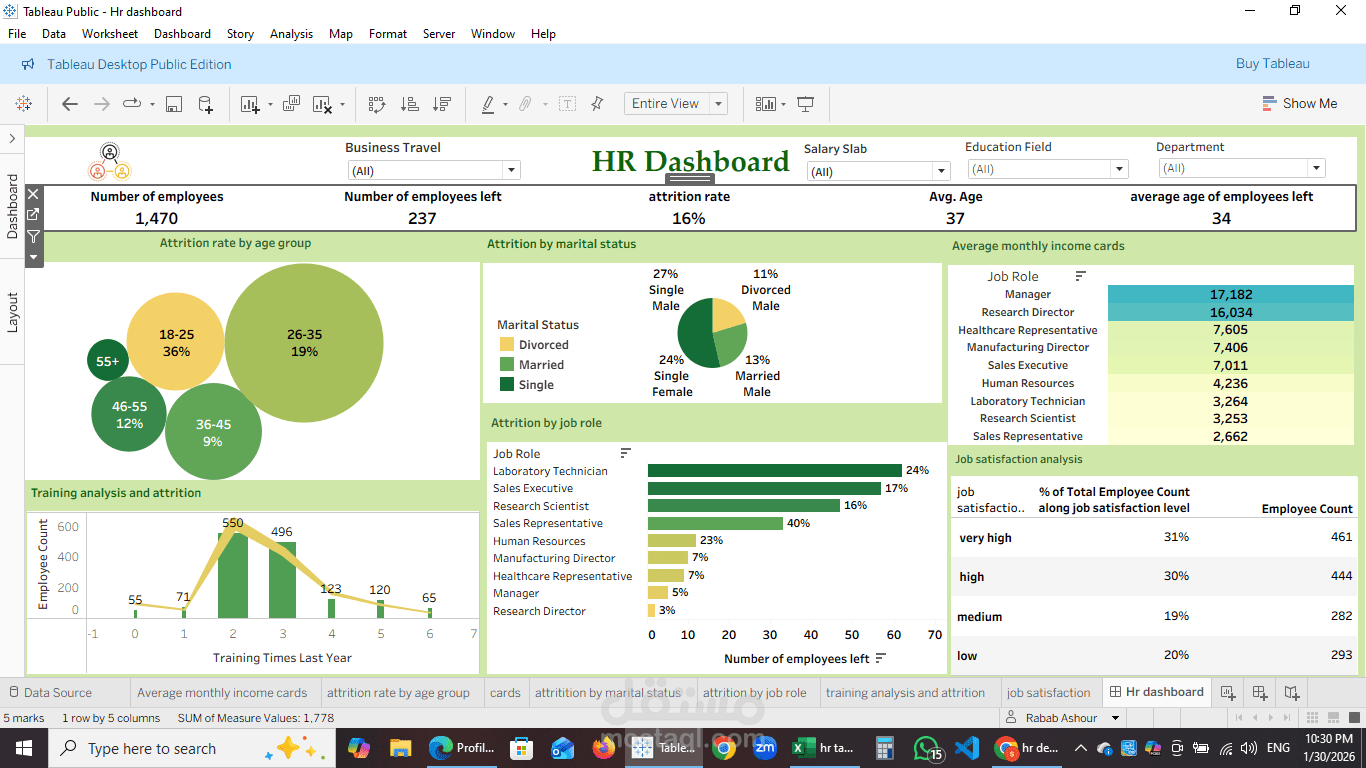Duplicate the current sheet
1366x768 pixels.
[x=291, y=103]
